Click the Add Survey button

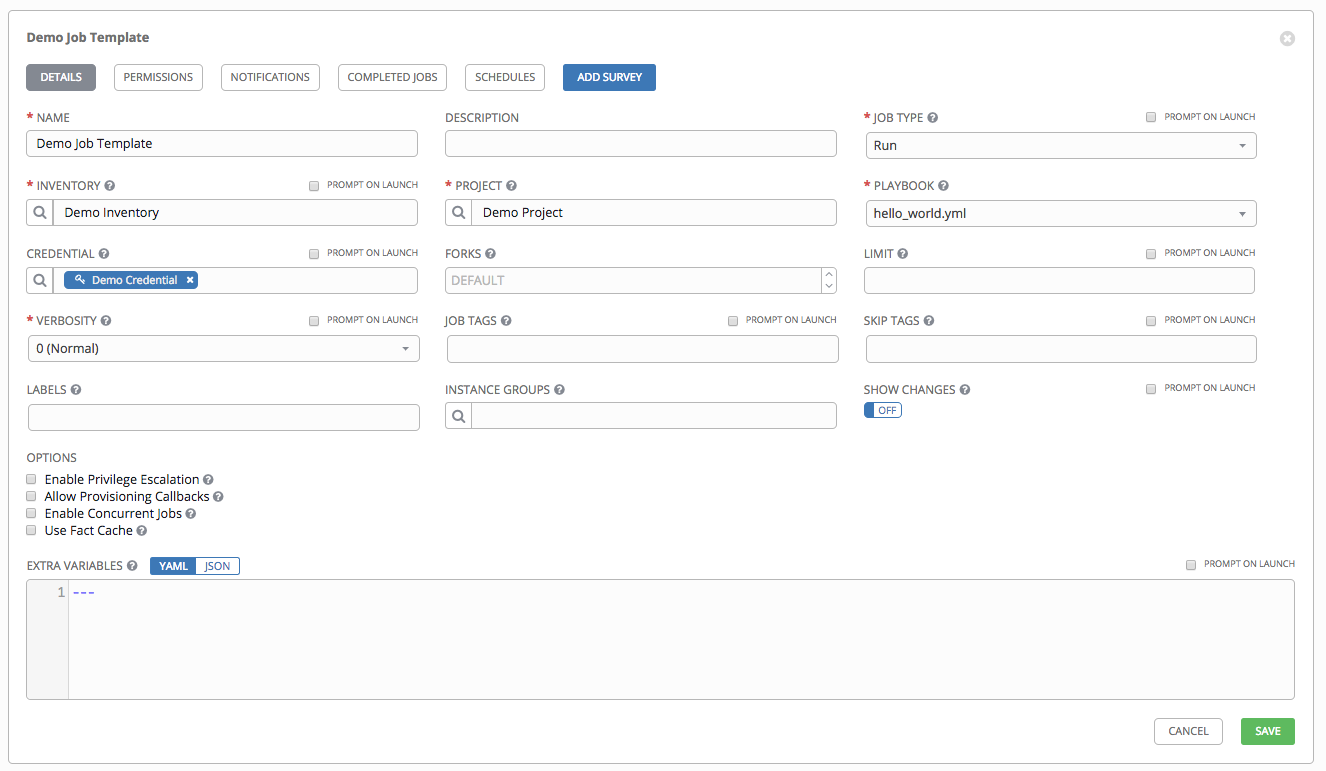coord(609,77)
